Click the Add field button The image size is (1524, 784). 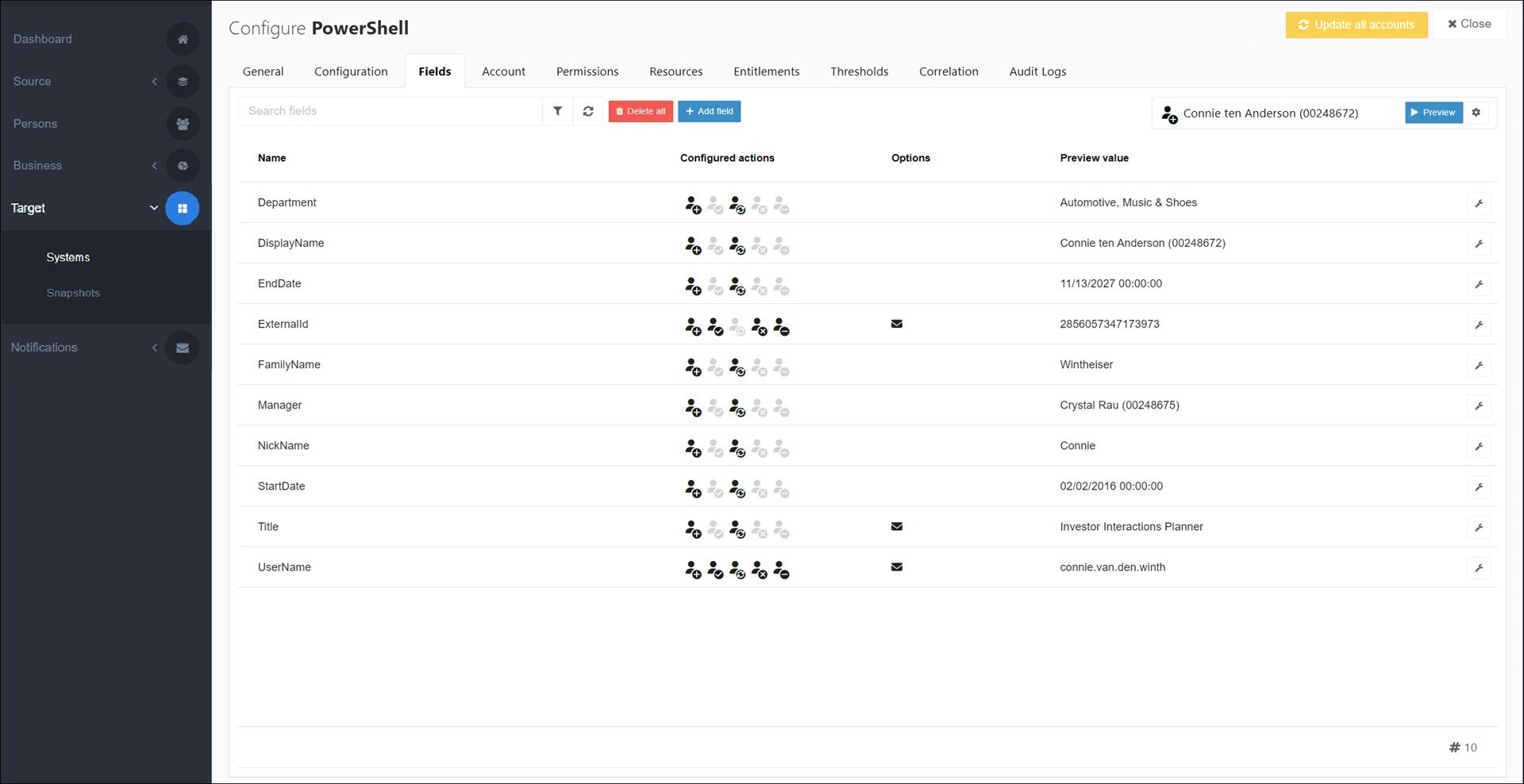[x=710, y=111]
